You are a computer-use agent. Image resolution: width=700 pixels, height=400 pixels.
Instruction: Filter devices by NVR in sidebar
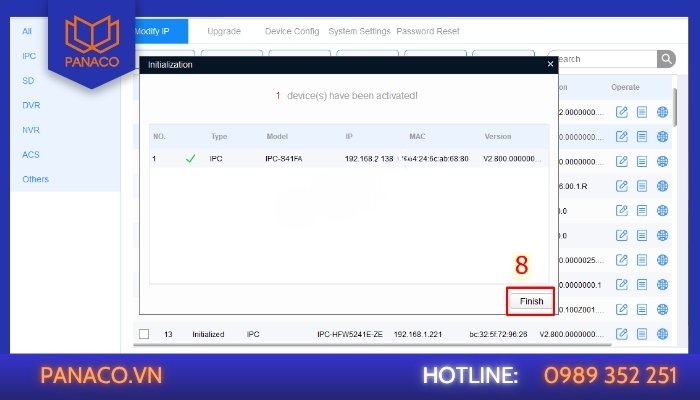[31, 129]
